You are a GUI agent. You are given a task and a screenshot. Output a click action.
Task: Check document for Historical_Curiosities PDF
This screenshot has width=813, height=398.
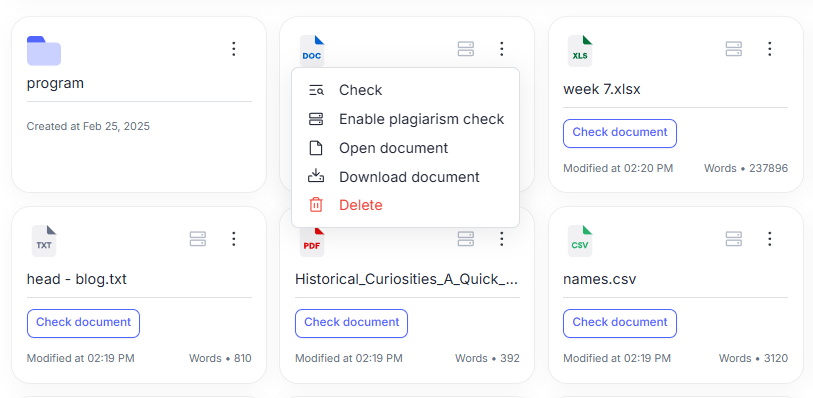[x=352, y=323]
